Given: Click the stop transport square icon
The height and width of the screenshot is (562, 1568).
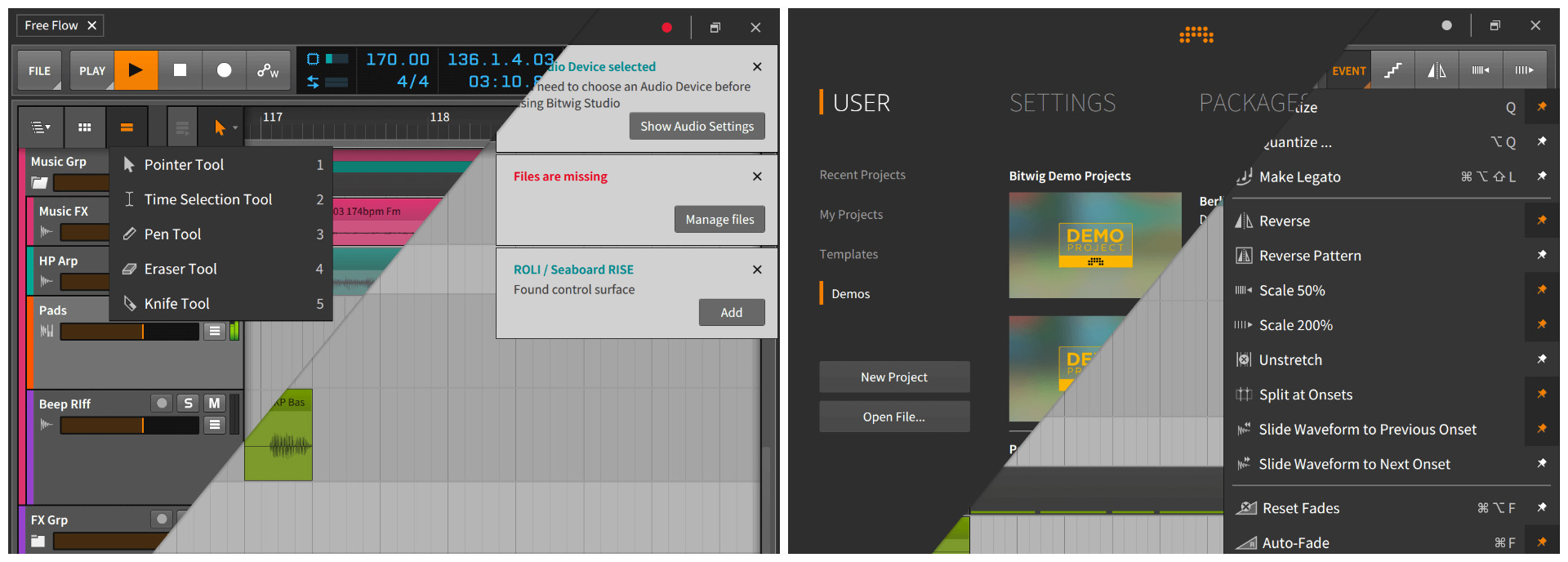Looking at the screenshot, I should point(180,70).
